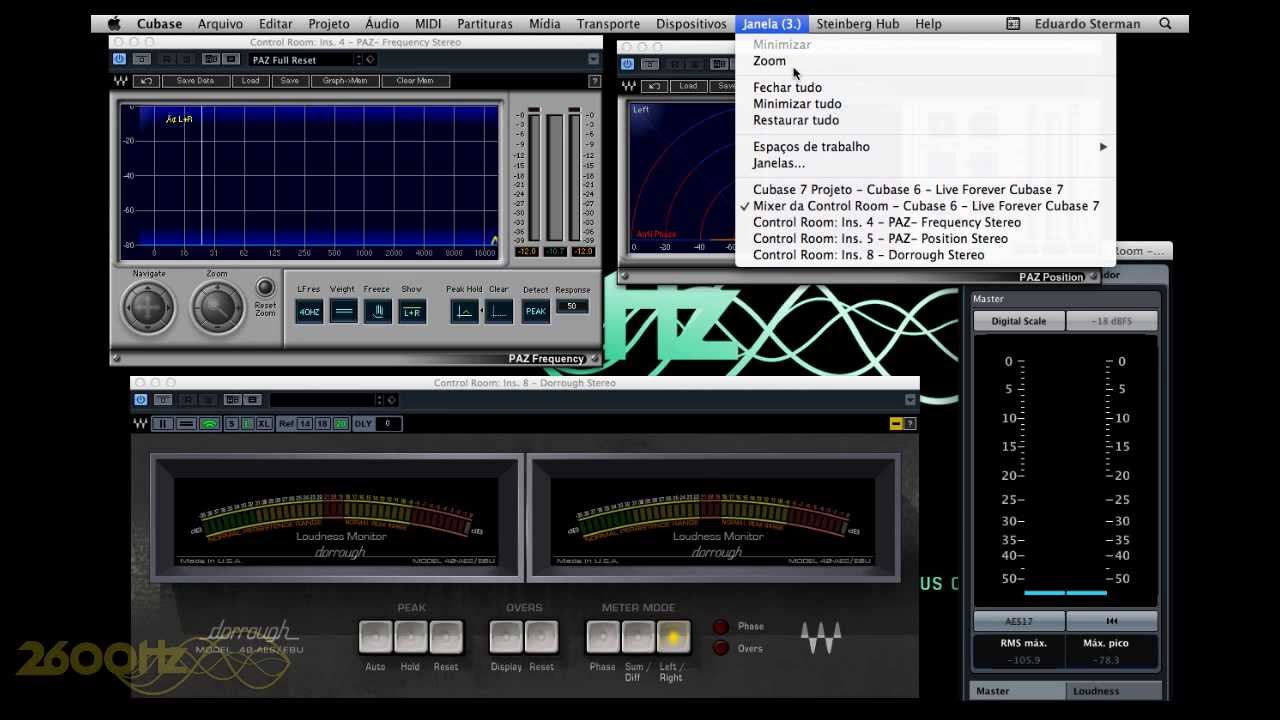Click -18 dBFS scale button

point(1112,321)
